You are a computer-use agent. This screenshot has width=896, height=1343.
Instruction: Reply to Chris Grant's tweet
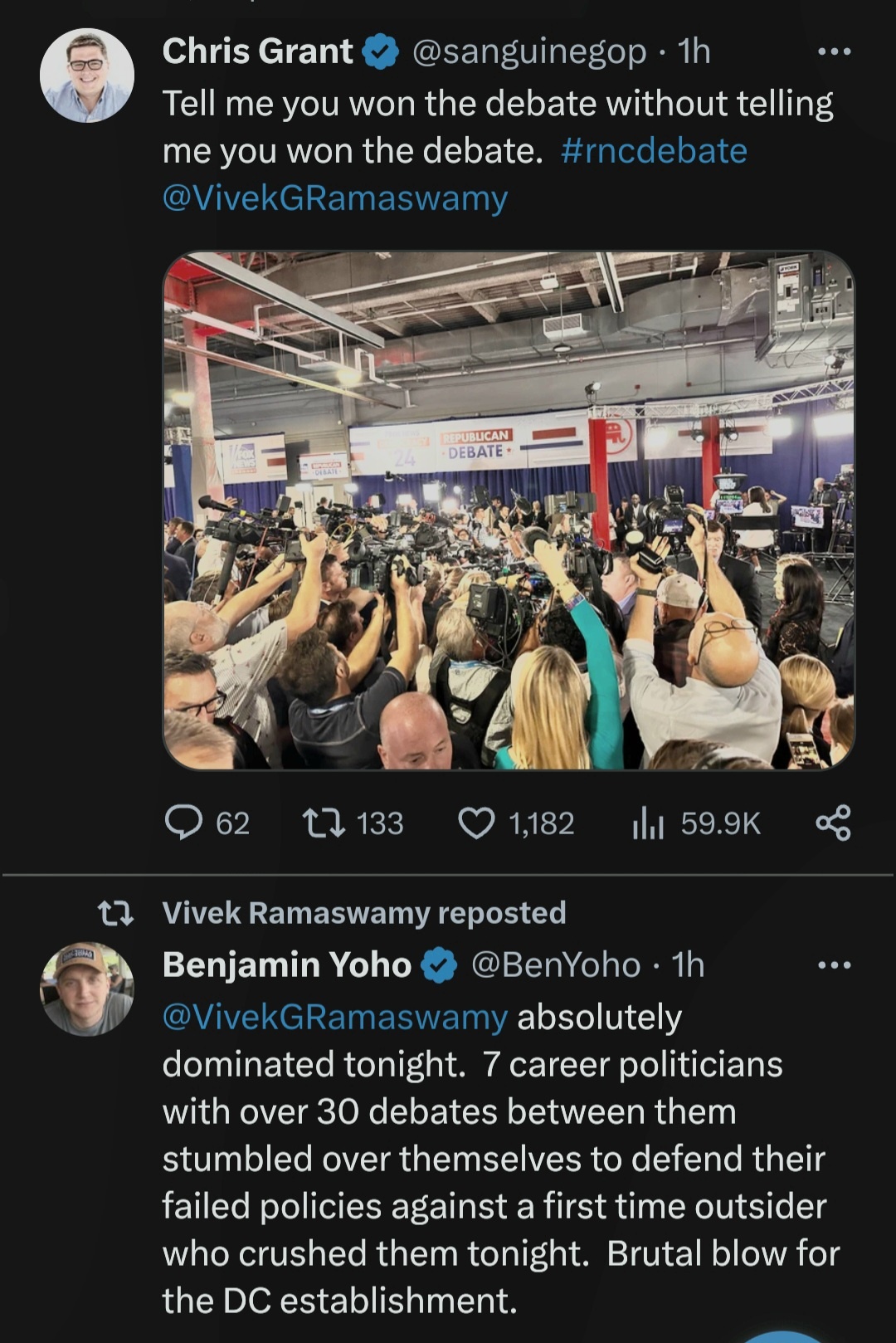click(184, 823)
